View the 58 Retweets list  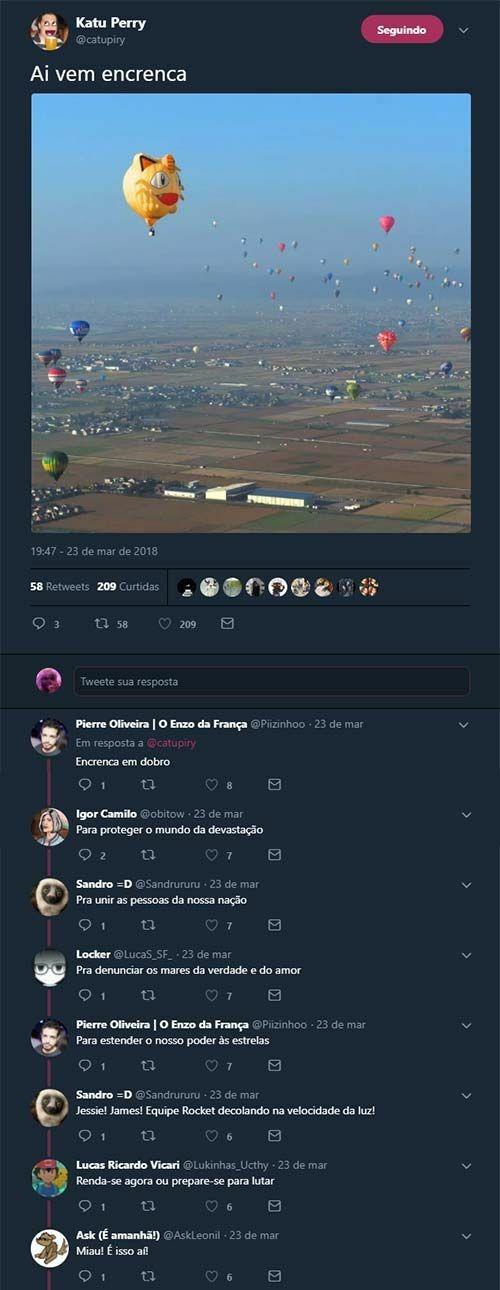click(x=59, y=587)
